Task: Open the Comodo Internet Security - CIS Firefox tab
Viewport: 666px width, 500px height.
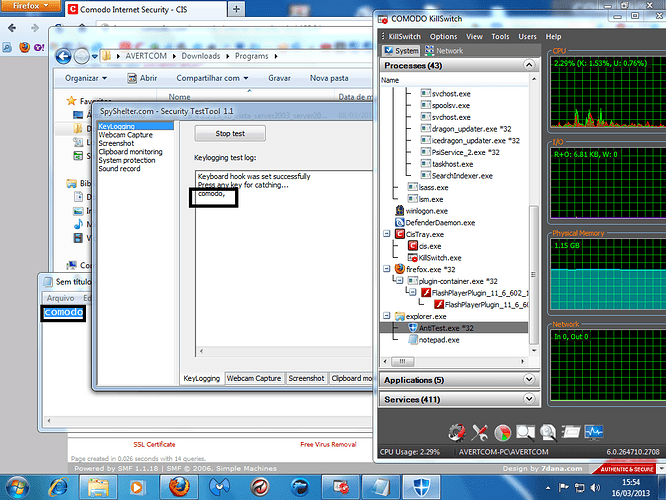Action: [x=146, y=9]
